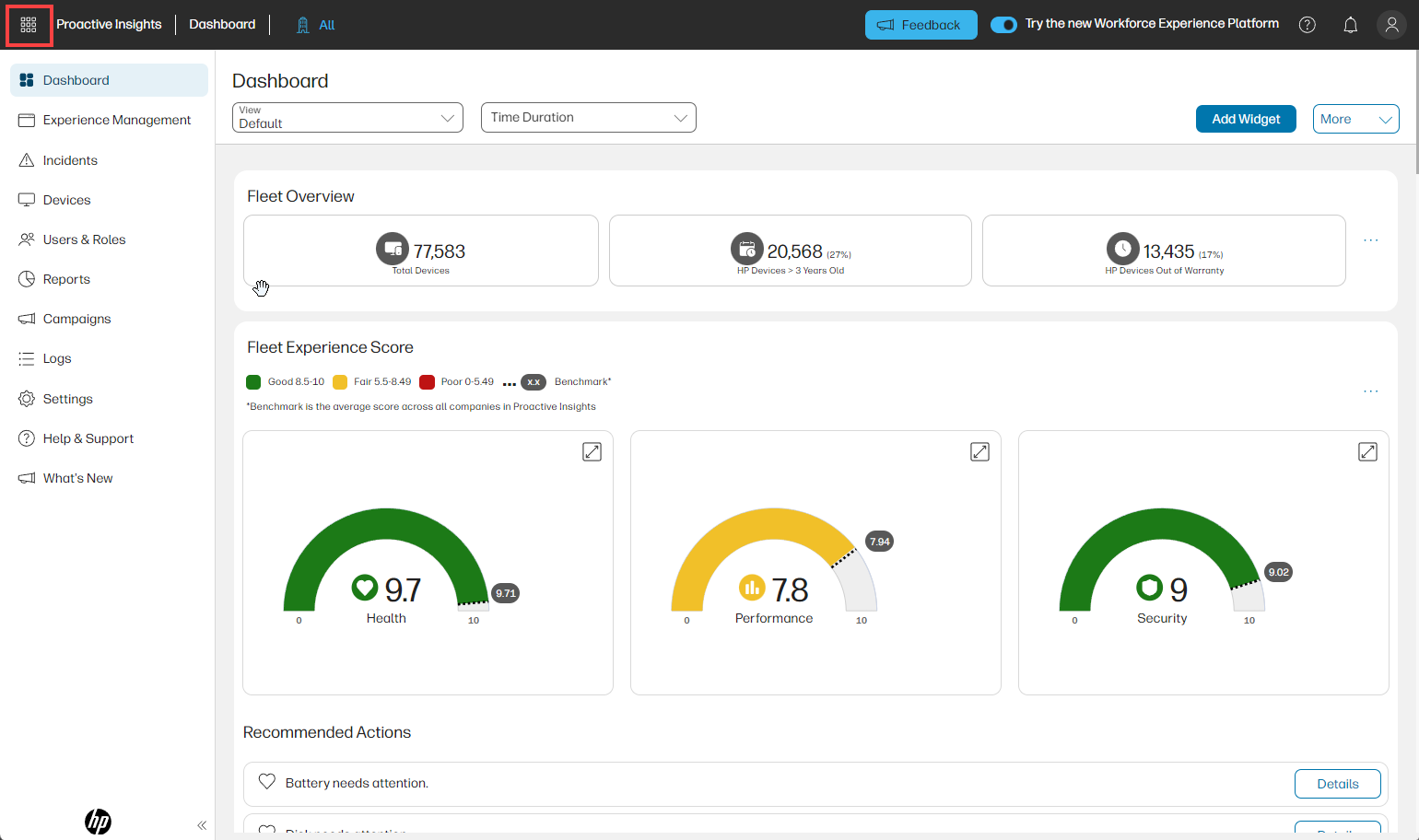Click the help question mark icon
1419x840 pixels.
1308,25
